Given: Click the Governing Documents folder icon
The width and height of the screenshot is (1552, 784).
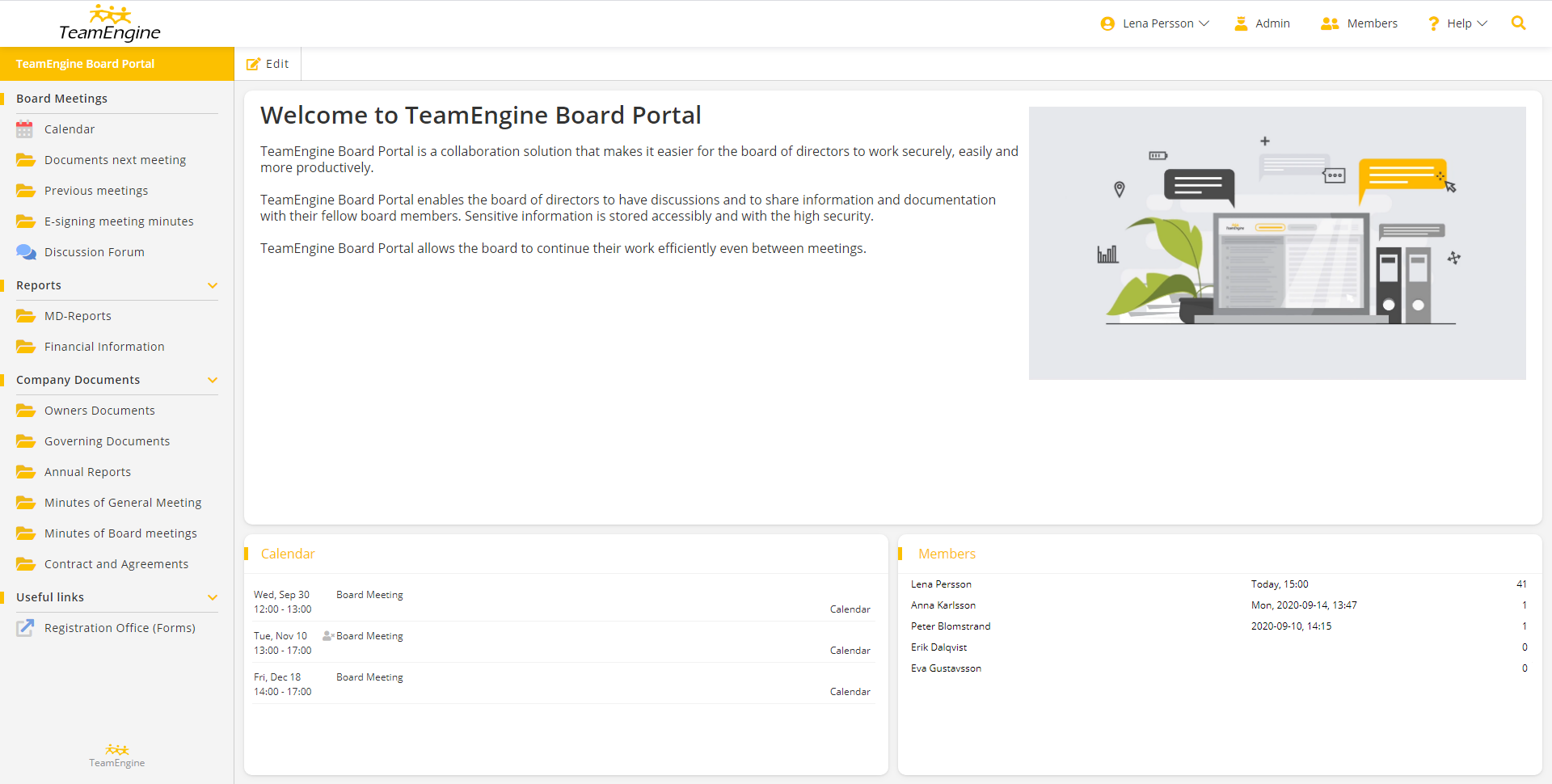Looking at the screenshot, I should click(x=26, y=441).
